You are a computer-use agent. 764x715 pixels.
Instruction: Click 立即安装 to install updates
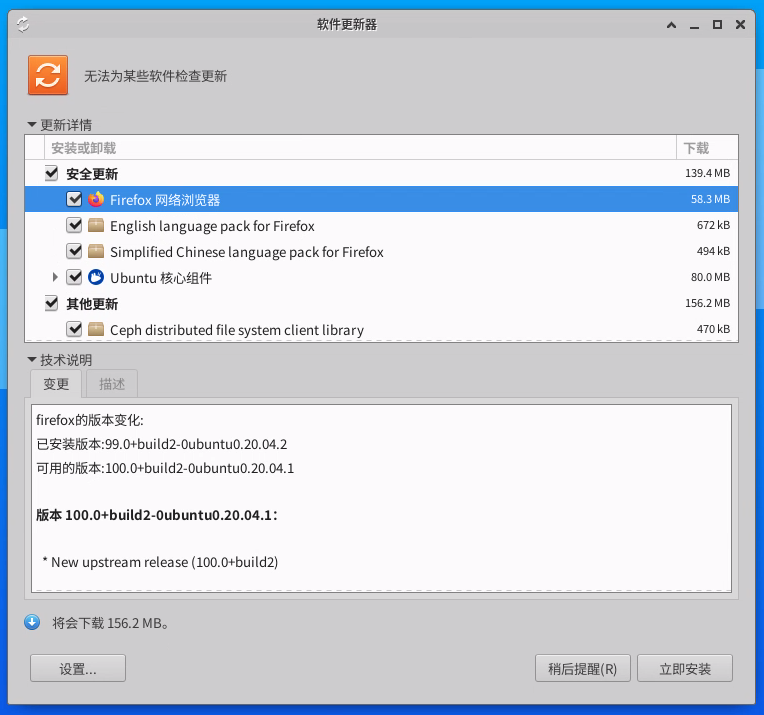click(x=685, y=668)
